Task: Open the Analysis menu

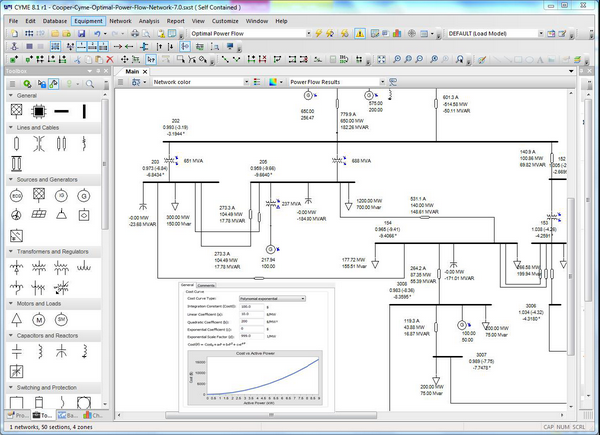Action: 148,20
